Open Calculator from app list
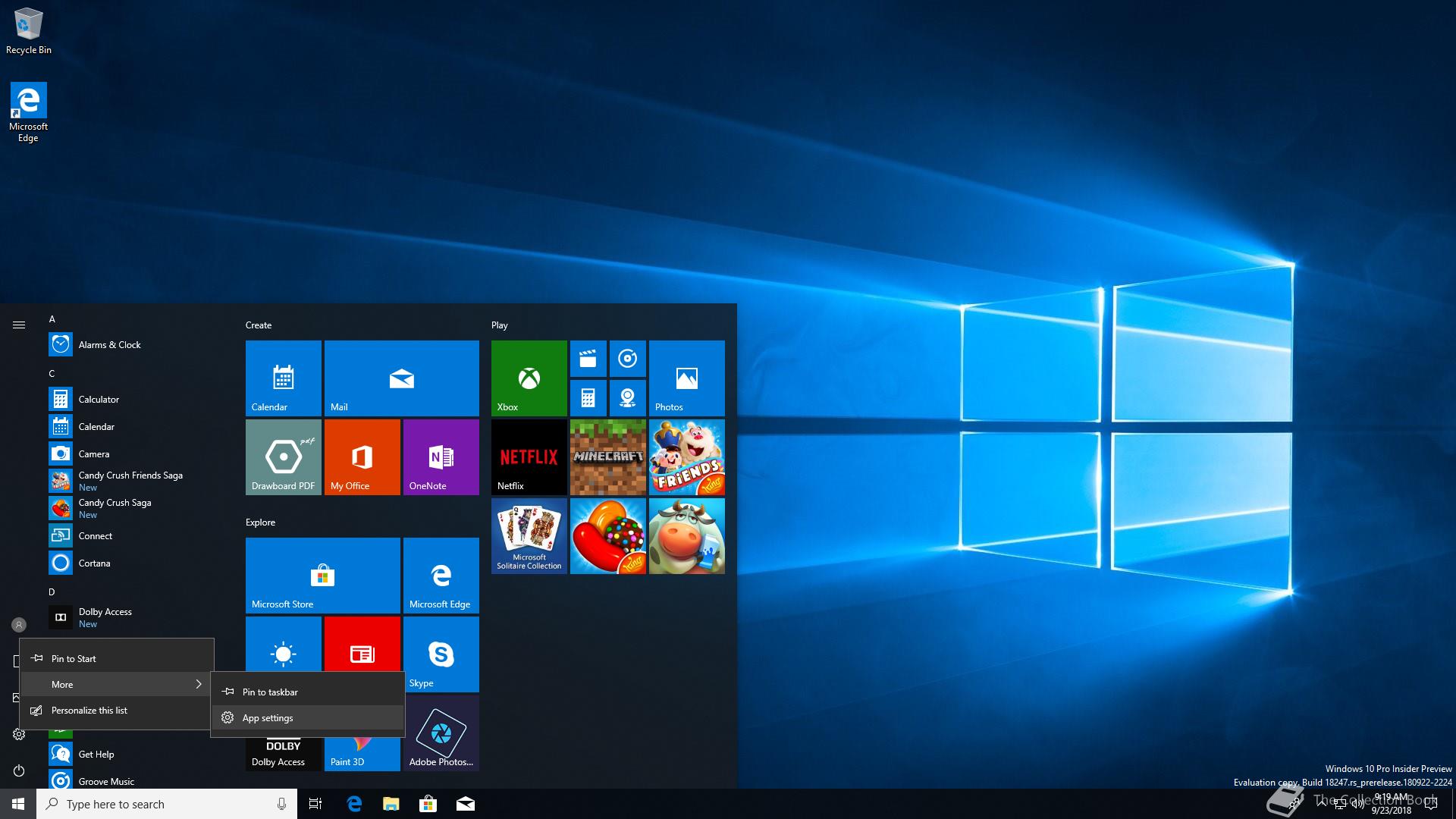The height and width of the screenshot is (819, 1456). [x=138, y=399]
